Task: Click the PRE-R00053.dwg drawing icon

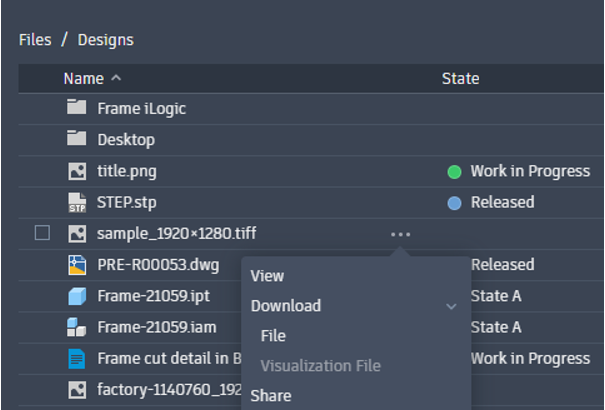Action: pyautogui.click(x=77, y=265)
